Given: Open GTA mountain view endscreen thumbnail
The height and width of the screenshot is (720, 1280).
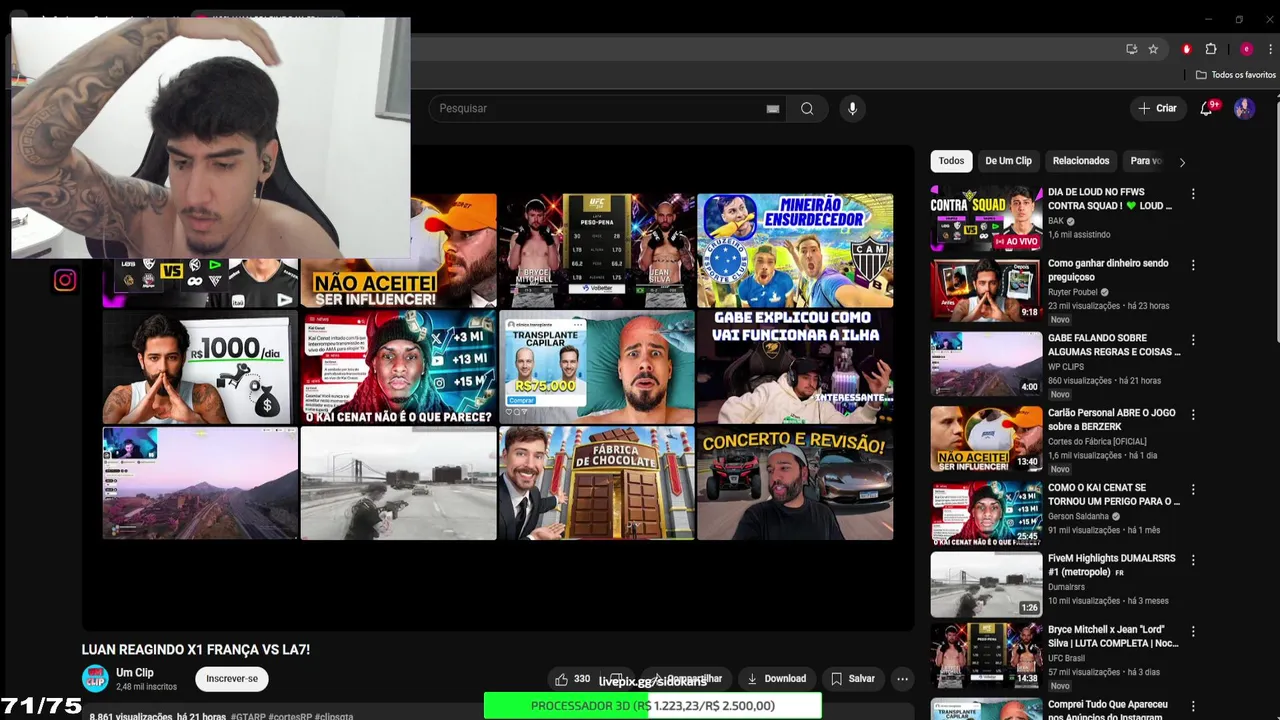Looking at the screenshot, I should [x=200, y=484].
